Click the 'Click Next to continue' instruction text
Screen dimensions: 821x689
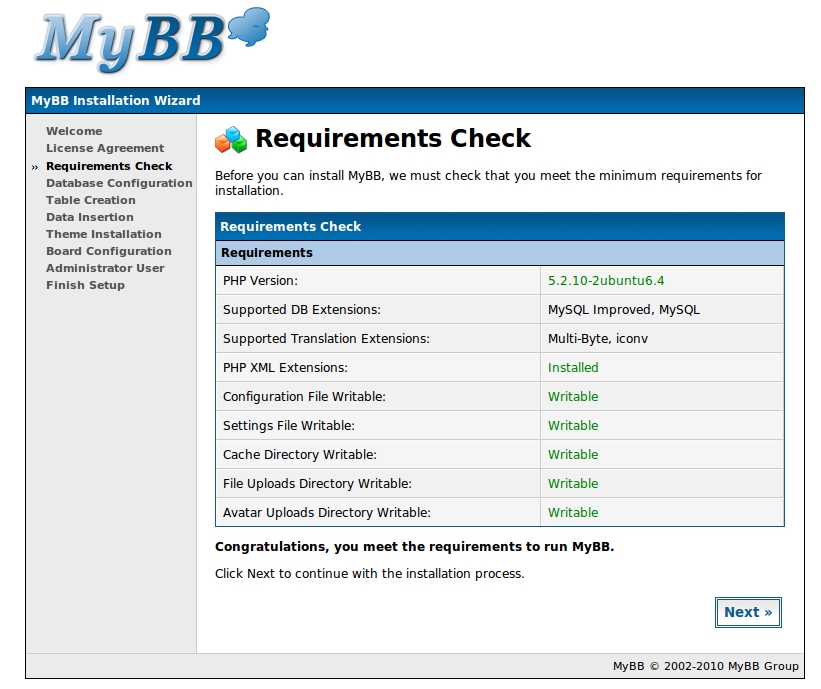(369, 574)
